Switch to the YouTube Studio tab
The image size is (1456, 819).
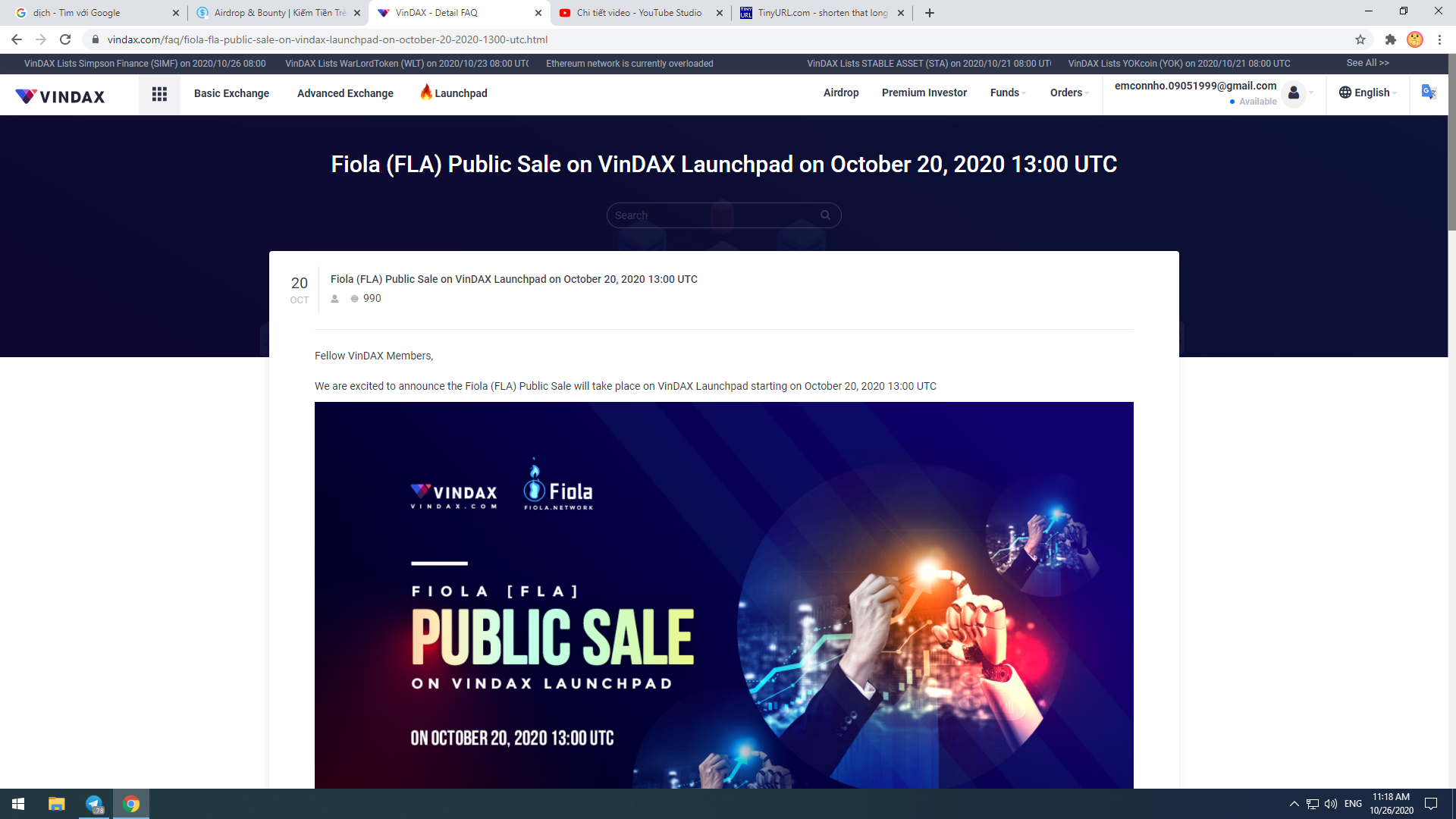(x=641, y=13)
